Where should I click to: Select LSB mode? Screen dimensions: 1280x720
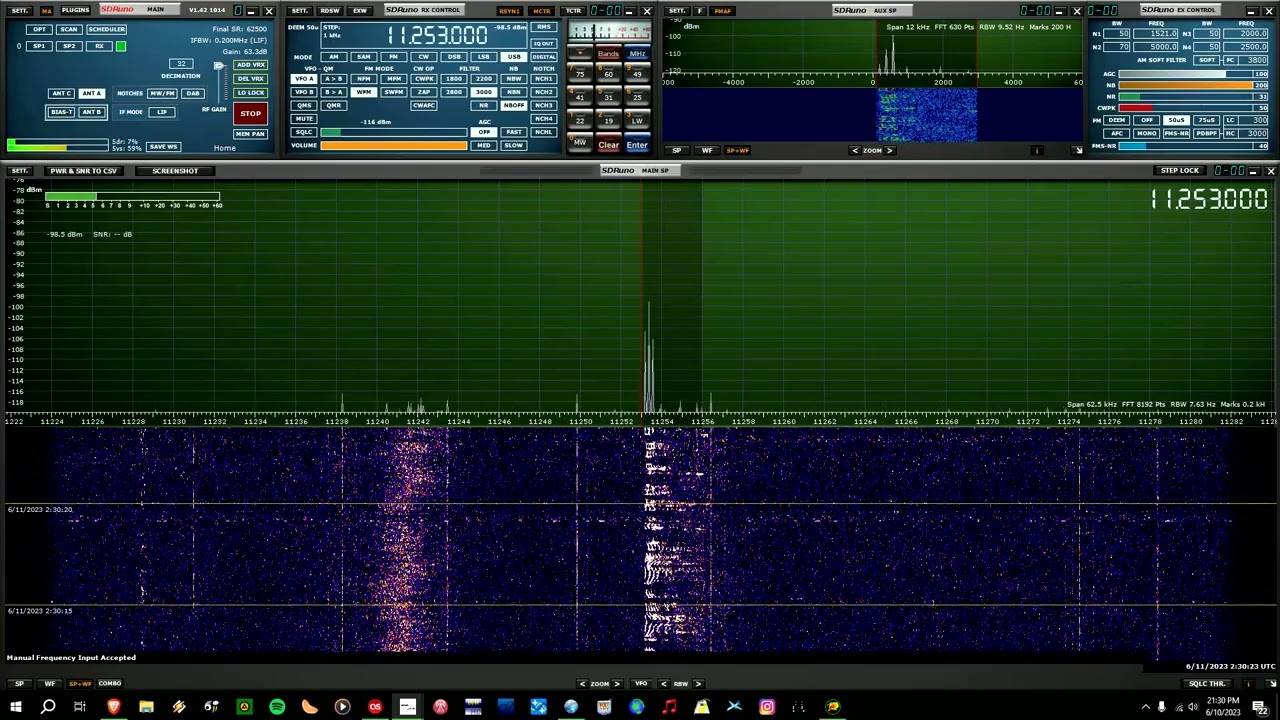483,57
